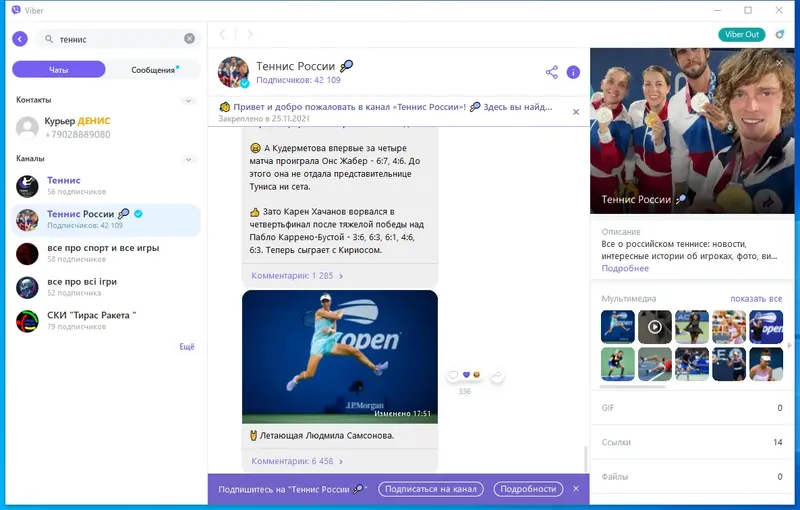Click the search field containing теннис
This screenshot has height=510, width=800.
coord(118,39)
